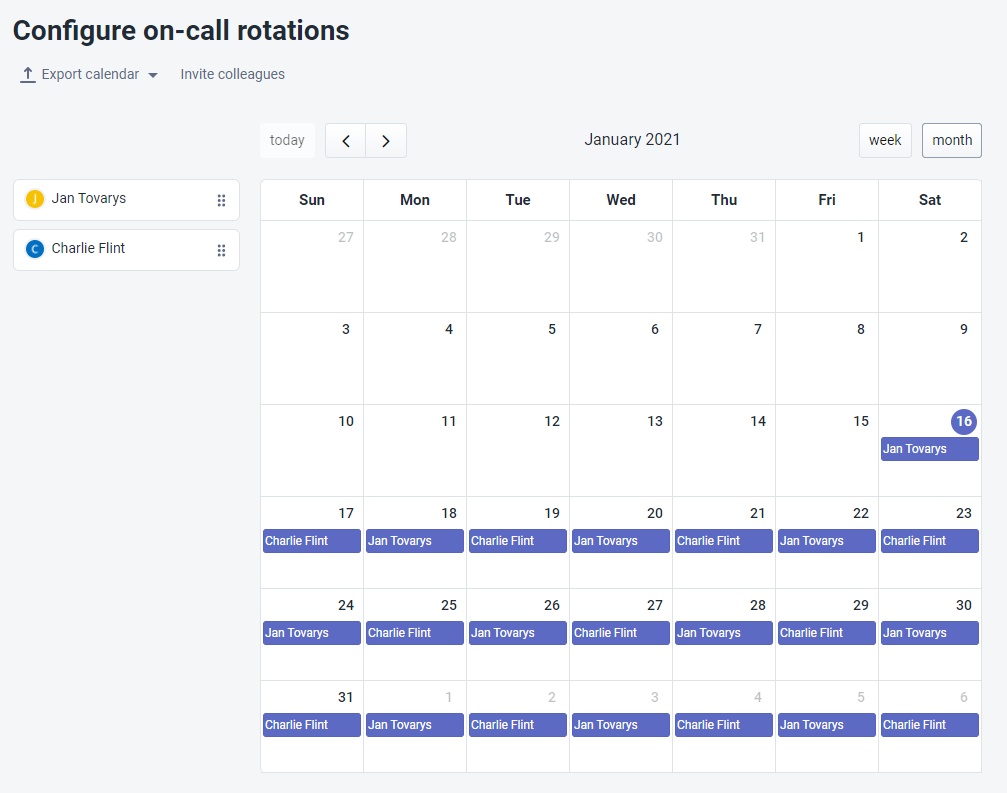Click Jan Tovarys yellow avatar icon
This screenshot has height=793, width=1007.
[x=35, y=199]
